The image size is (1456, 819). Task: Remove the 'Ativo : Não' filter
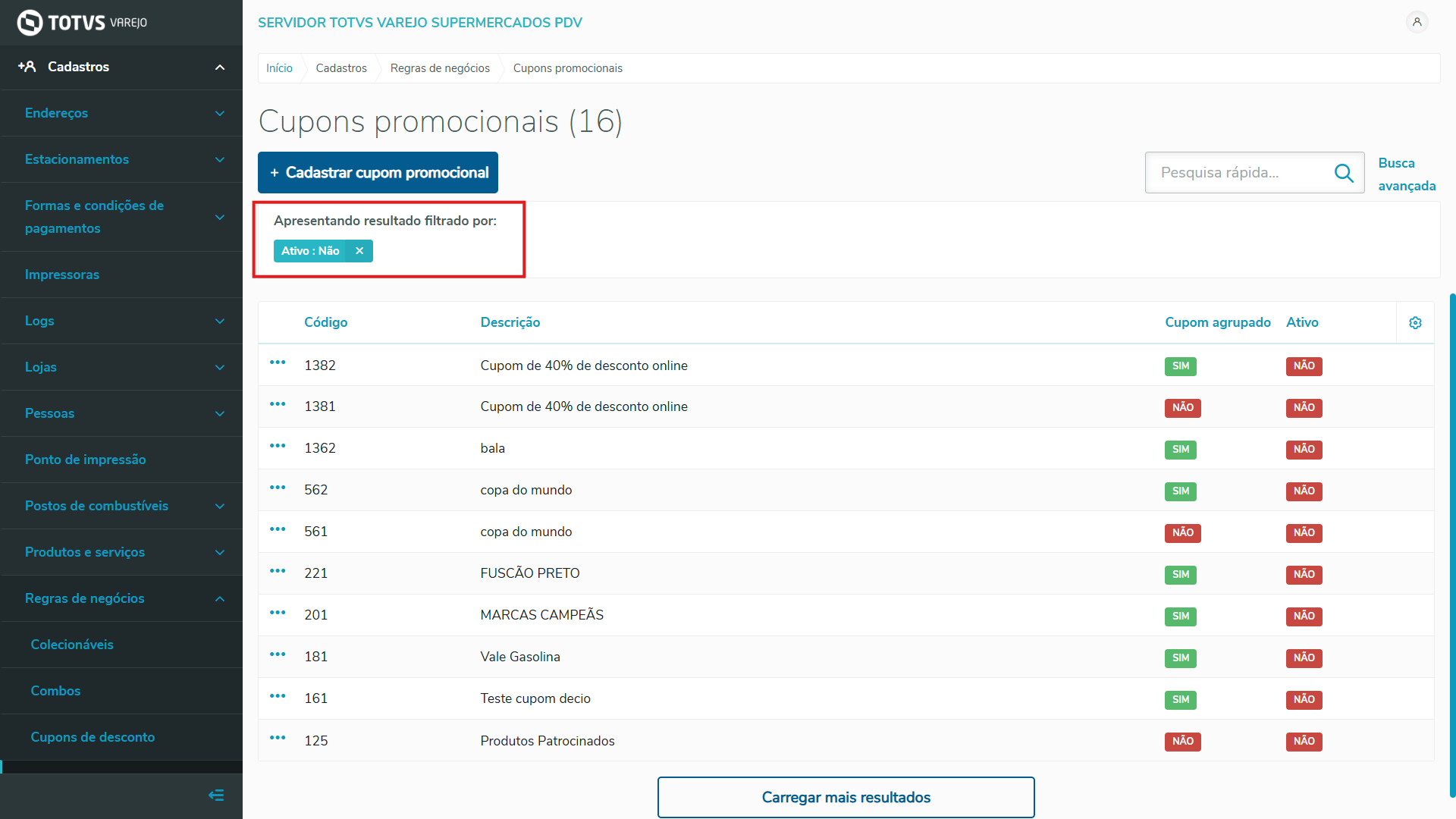(359, 251)
